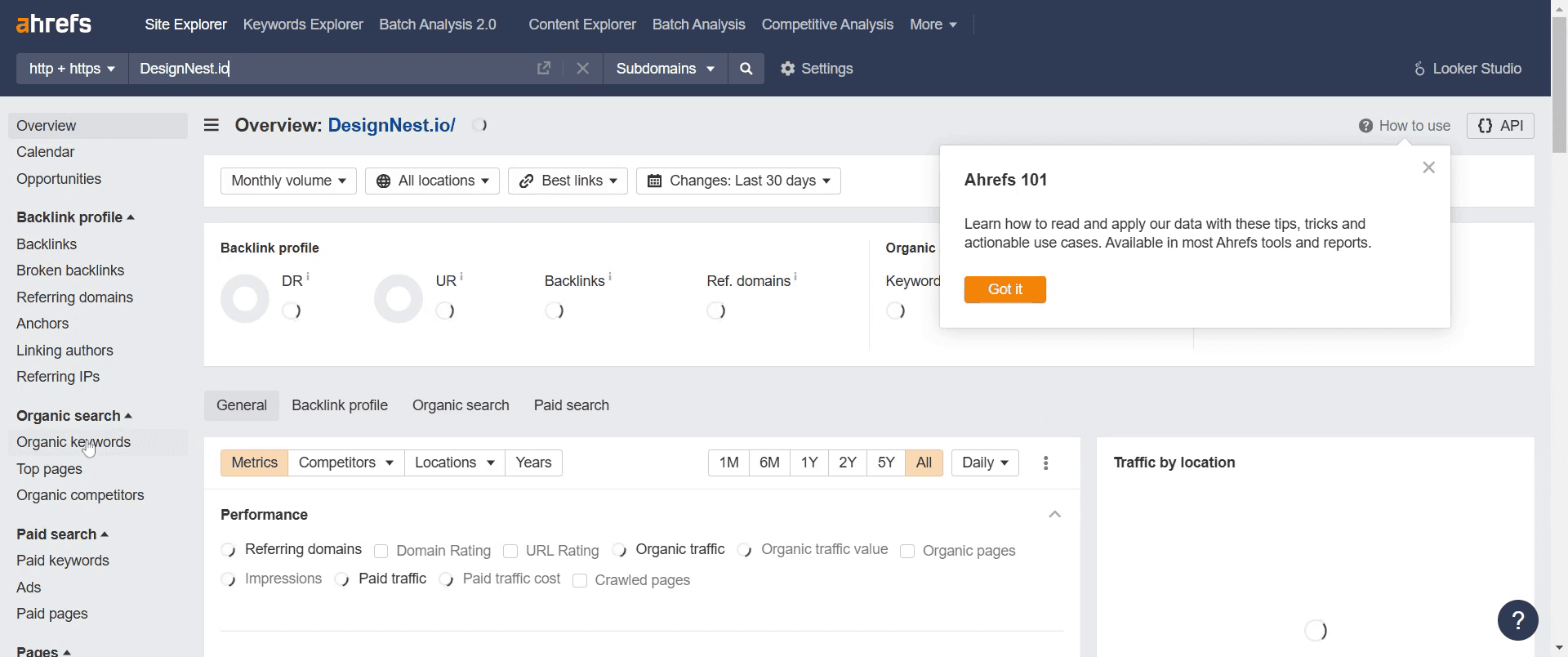Open the http + https protocol dropdown

(x=72, y=69)
